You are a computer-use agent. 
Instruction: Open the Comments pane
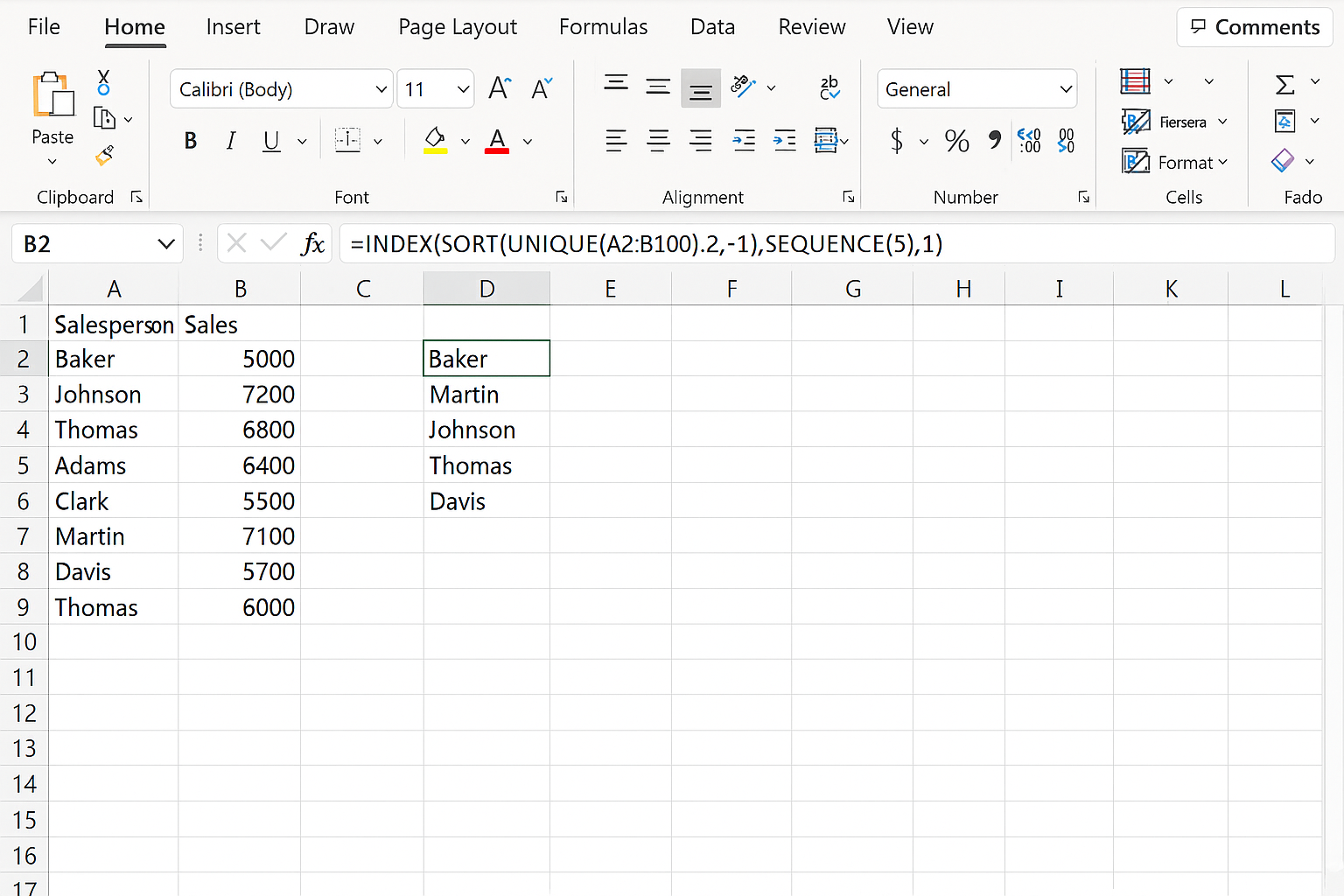[1255, 27]
